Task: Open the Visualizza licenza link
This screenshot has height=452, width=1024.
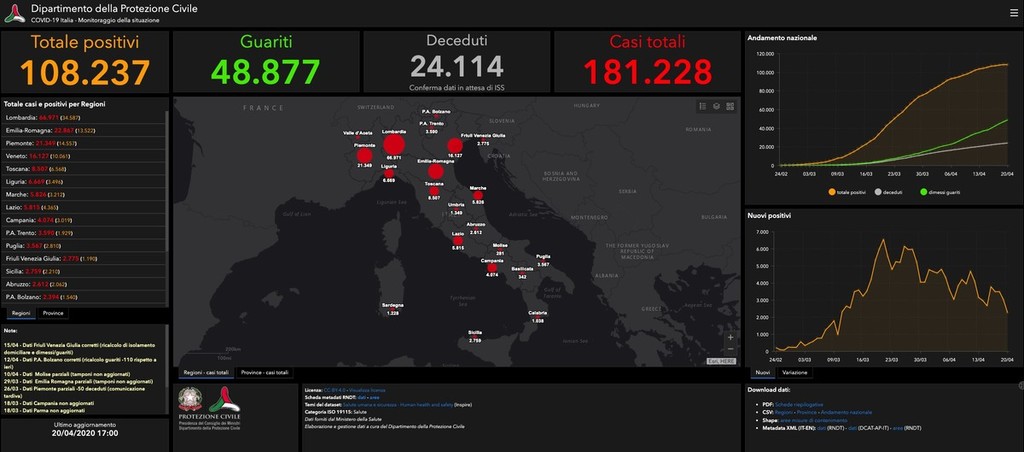Action: 367,390
